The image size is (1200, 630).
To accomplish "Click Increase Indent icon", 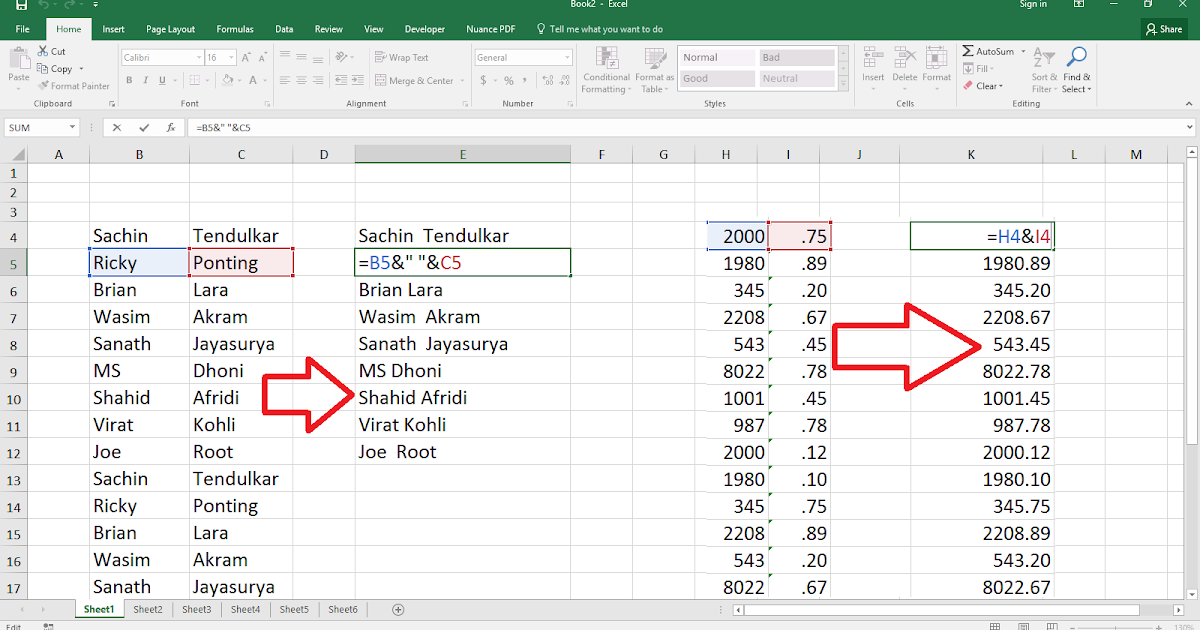I will 357,80.
